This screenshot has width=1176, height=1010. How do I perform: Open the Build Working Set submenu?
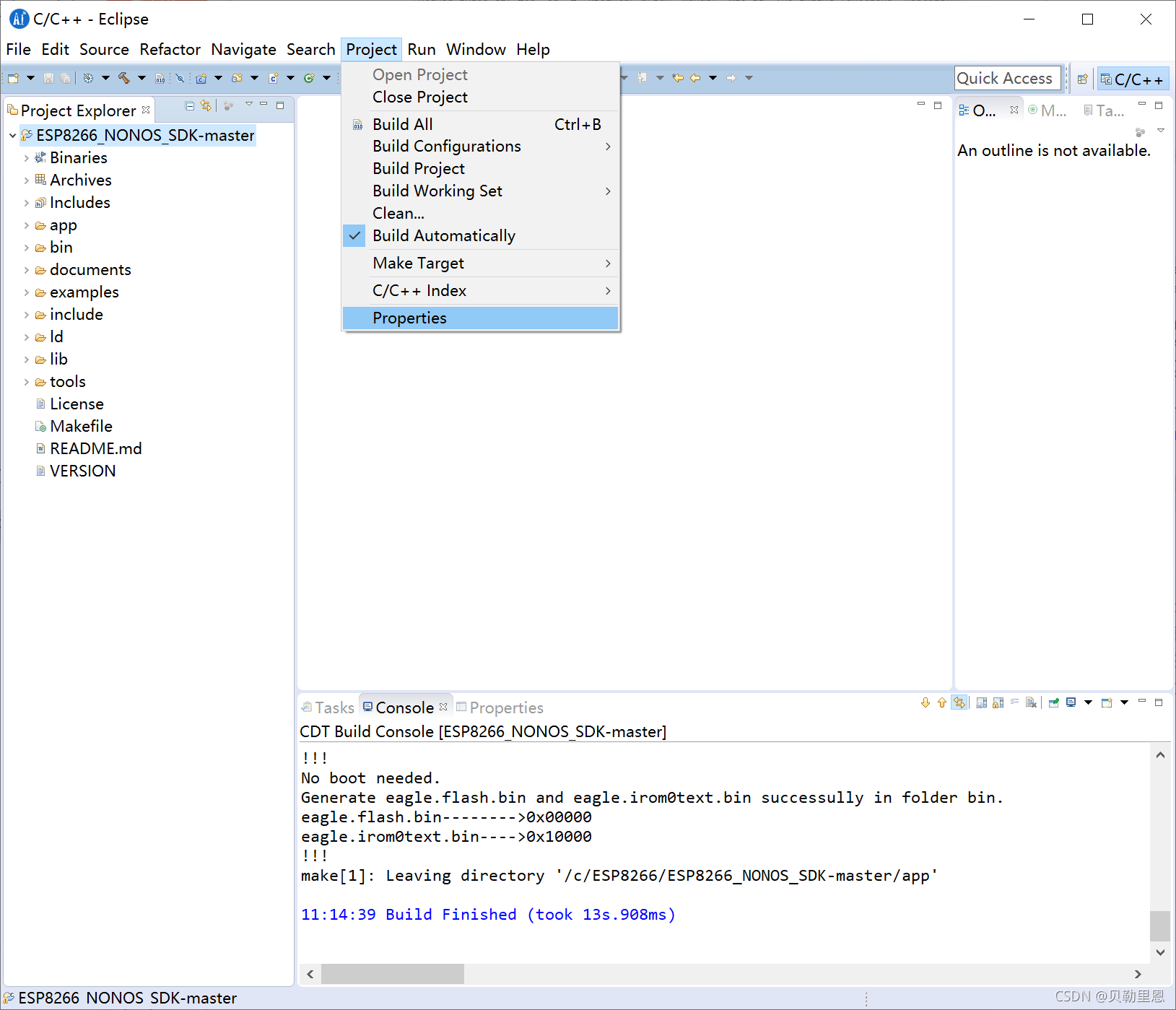(x=480, y=191)
